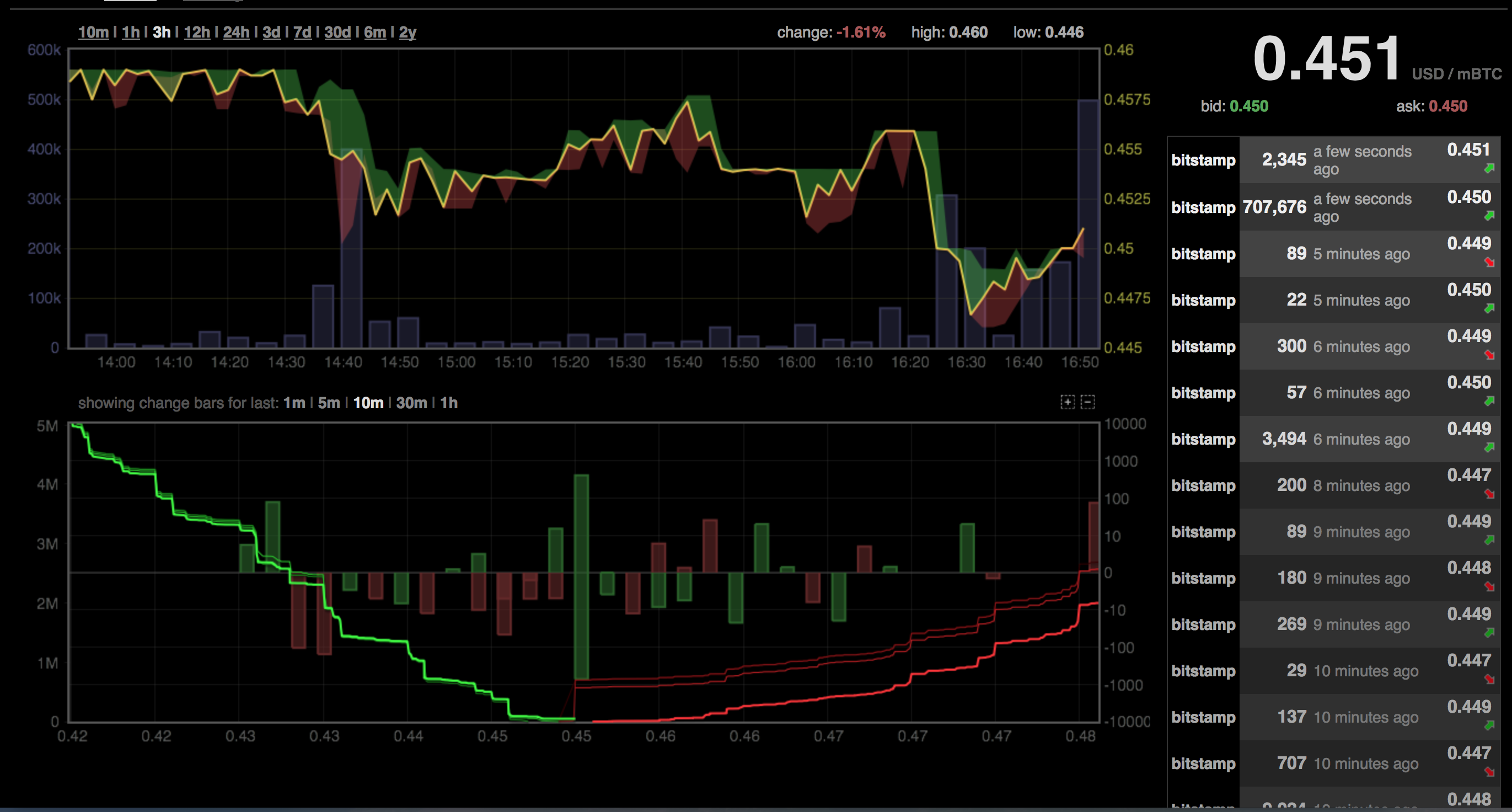
Task: Choose the 3h timeframe option
Action: point(162,33)
